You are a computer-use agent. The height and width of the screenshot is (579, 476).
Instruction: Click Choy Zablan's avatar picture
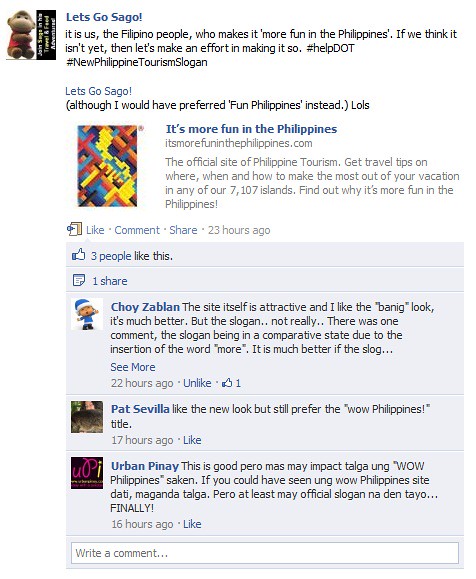click(x=87, y=314)
